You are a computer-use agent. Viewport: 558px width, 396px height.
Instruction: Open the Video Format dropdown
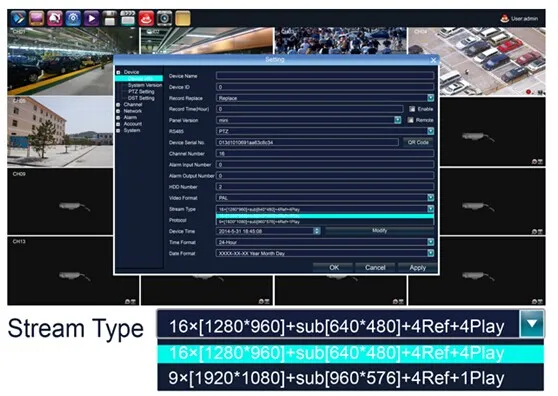tap(431, 197)
